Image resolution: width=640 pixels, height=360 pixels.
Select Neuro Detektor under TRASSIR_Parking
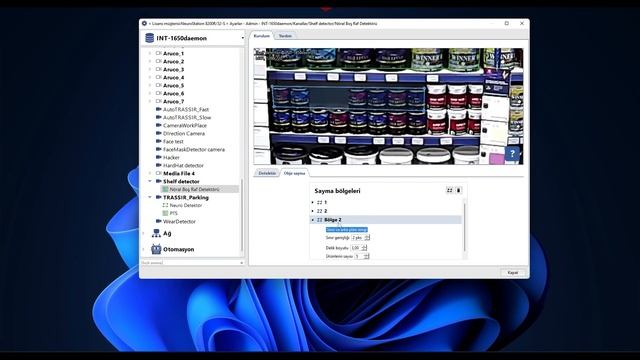coord(186,205)
